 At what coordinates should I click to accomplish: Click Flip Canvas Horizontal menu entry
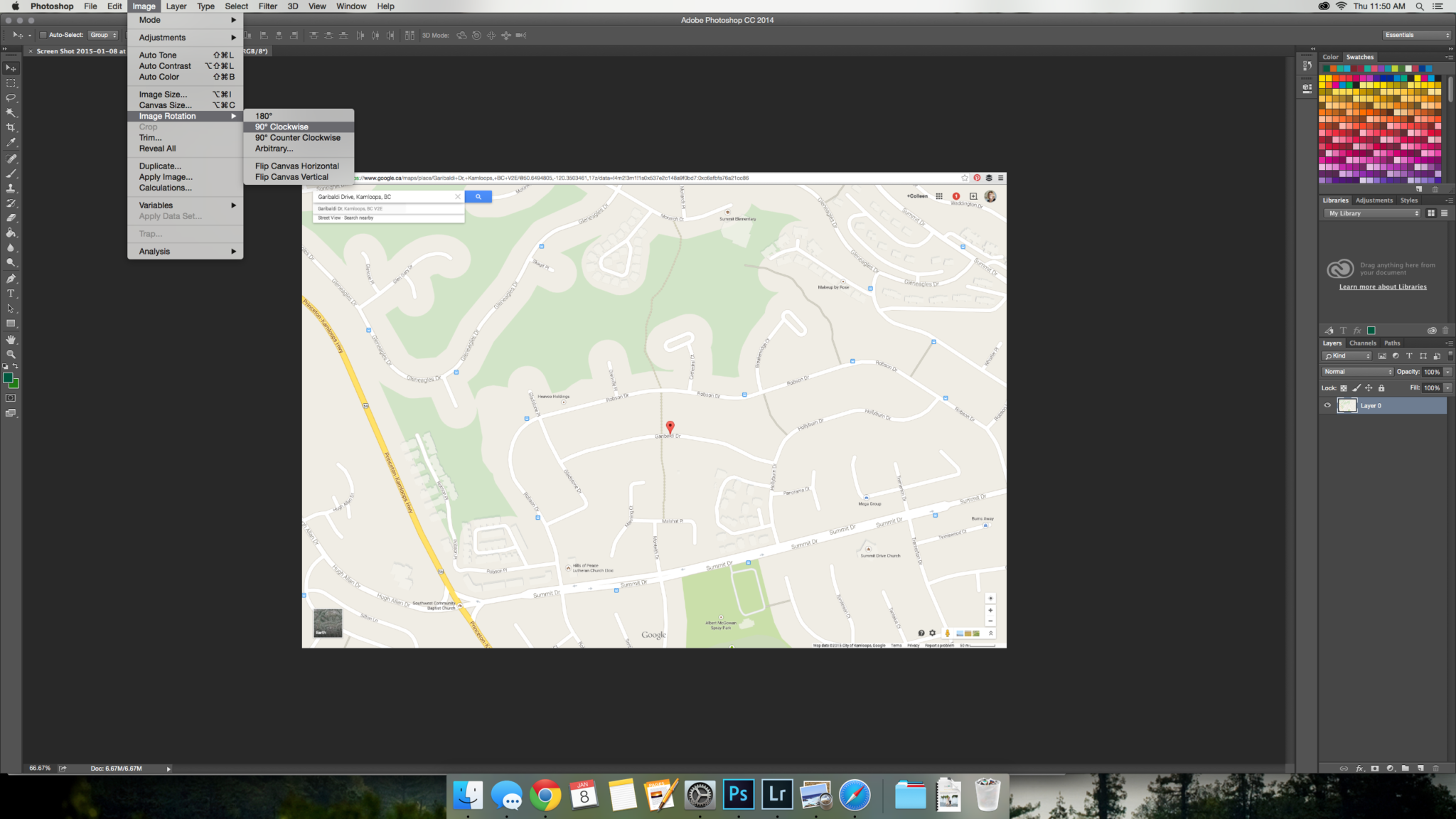[x=296, y=166]
